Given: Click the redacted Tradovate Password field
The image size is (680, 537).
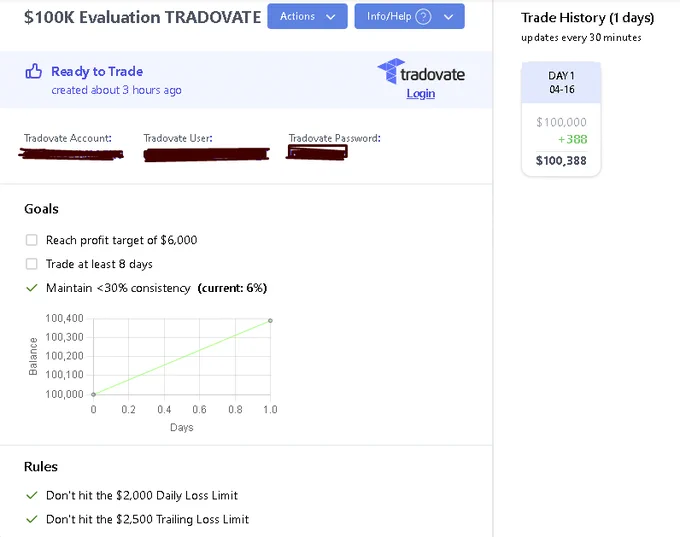Looking at the screenshot, I should (317, 152).
